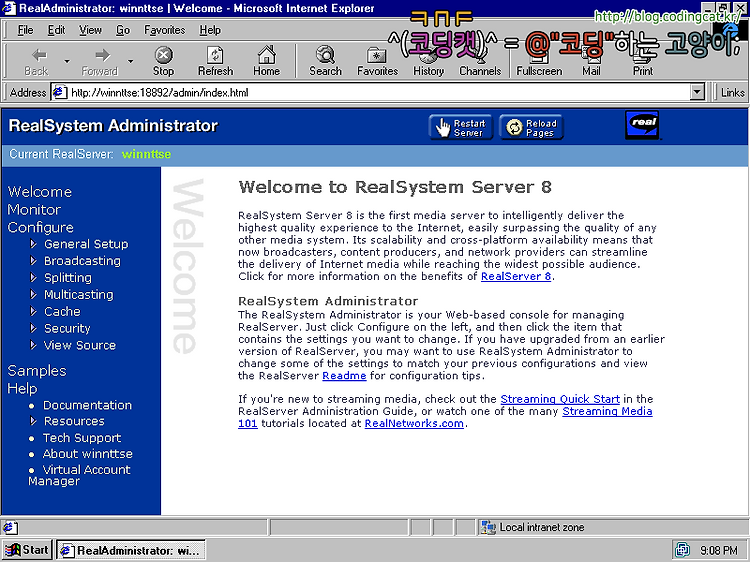This screenshot has width=750, height=562.
Task: Visit the RealNetworks.com link
Action: [414, 424]
